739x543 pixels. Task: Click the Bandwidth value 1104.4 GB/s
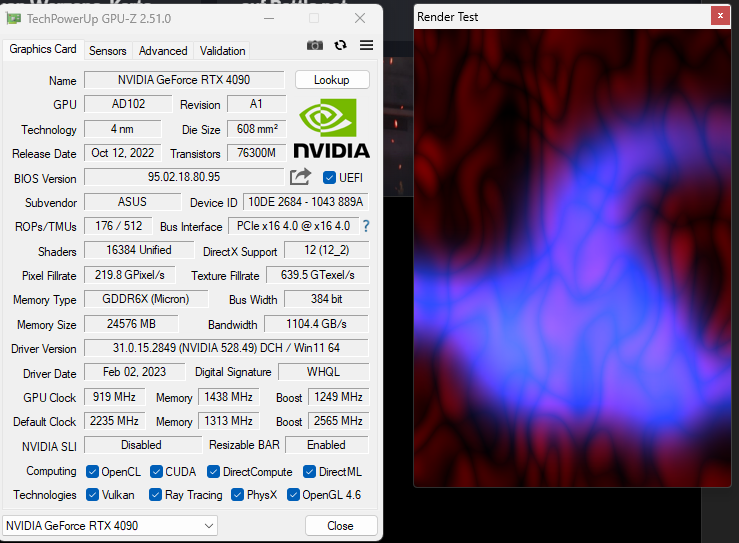[x=316, y=324]
